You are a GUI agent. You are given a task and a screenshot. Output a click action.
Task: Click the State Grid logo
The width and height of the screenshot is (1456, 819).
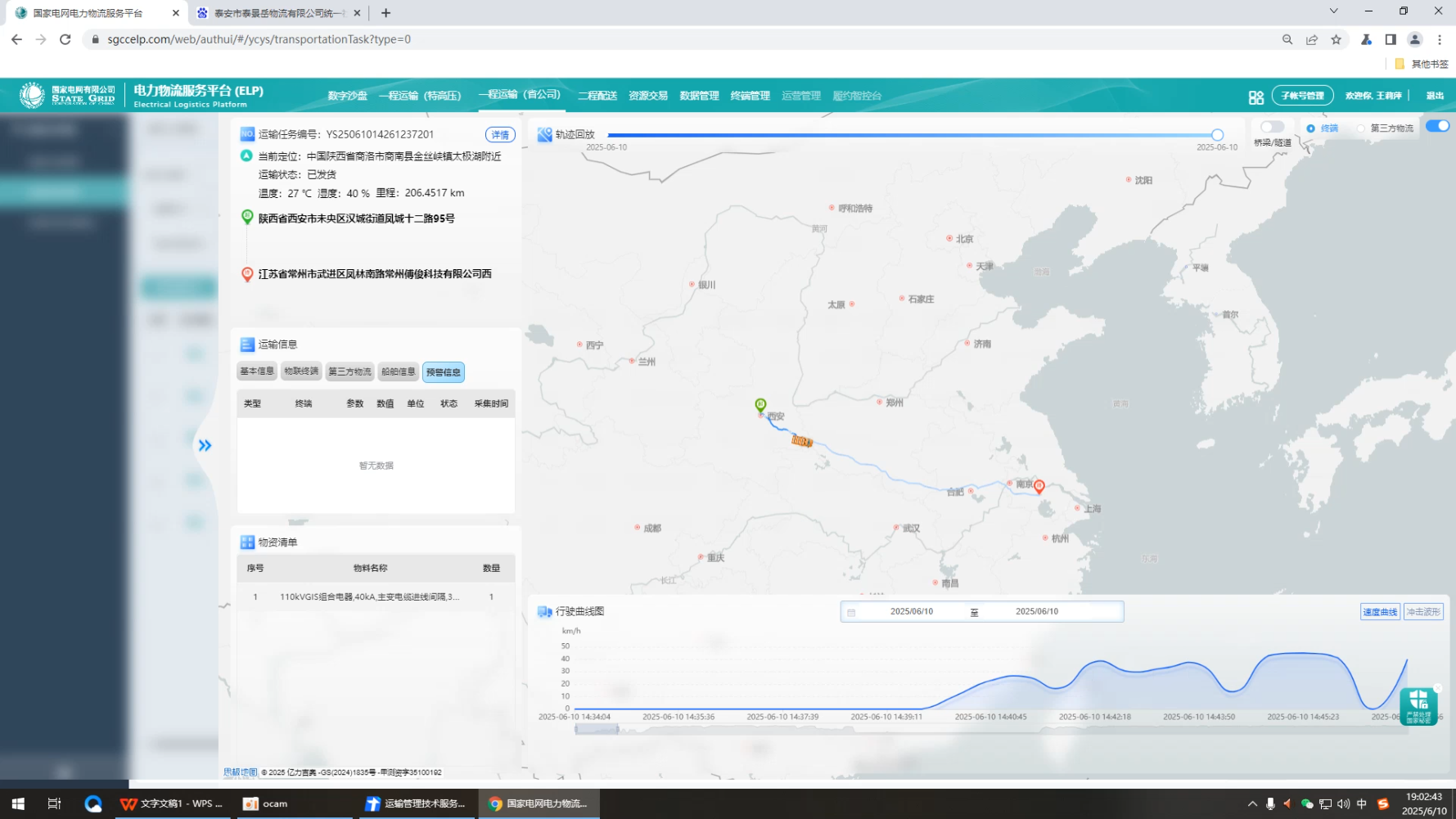pyautogui.click(x=33, y=95)
